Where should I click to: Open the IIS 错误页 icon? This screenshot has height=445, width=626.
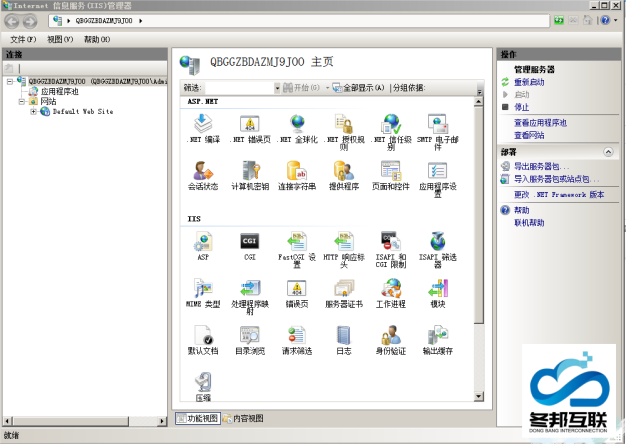pos(297,293)
